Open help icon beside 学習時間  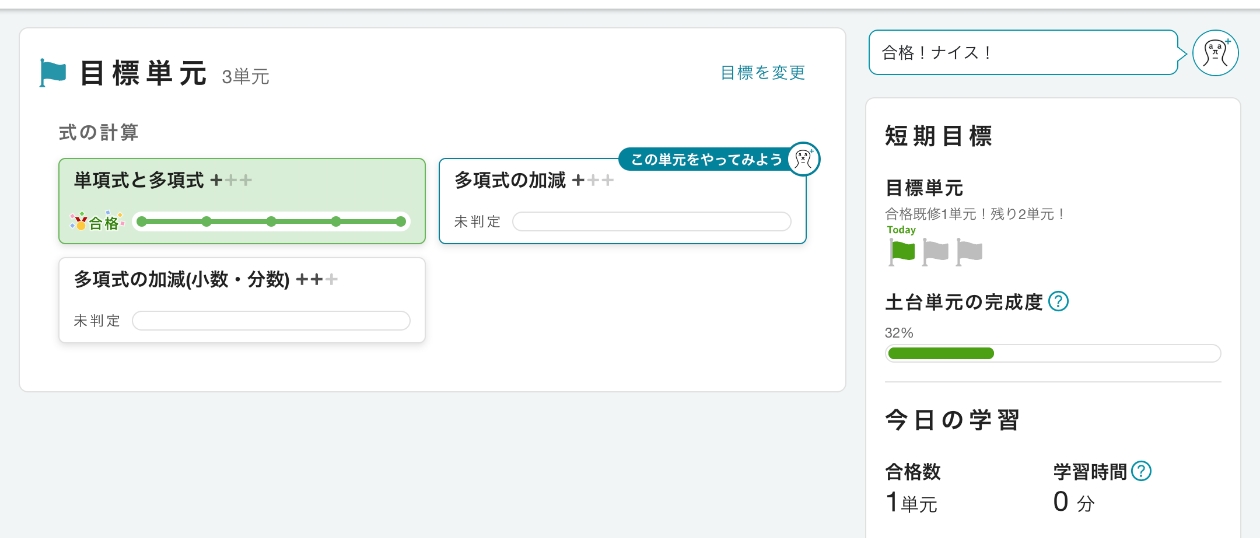point(1141,471)
